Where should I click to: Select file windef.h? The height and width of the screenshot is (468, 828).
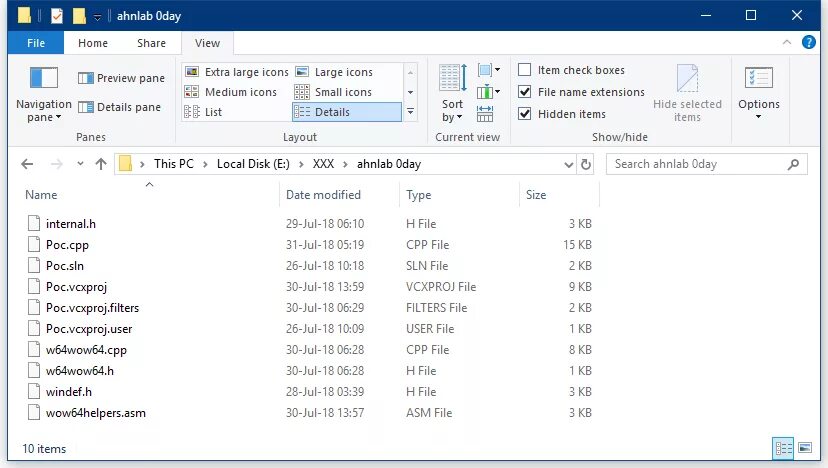click(x=69, y=392)
